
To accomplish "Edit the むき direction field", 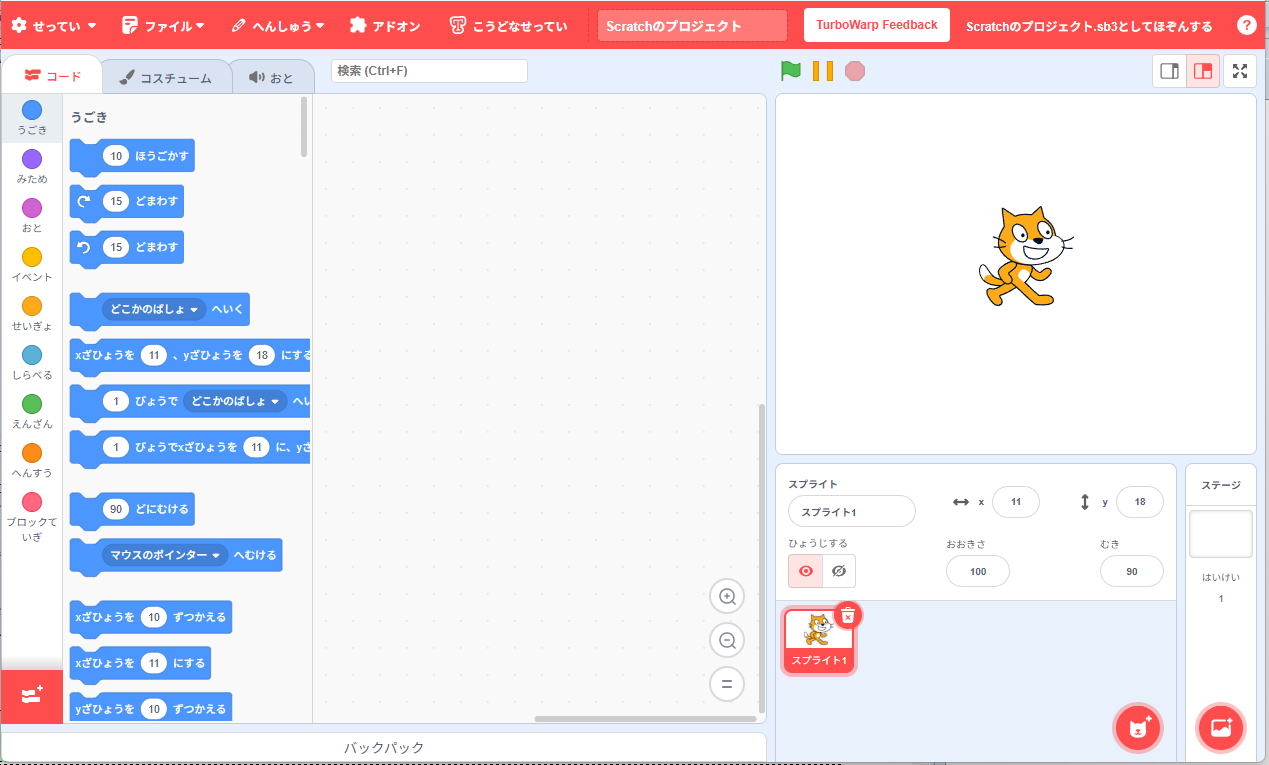I will click(x=1131, y=571).
